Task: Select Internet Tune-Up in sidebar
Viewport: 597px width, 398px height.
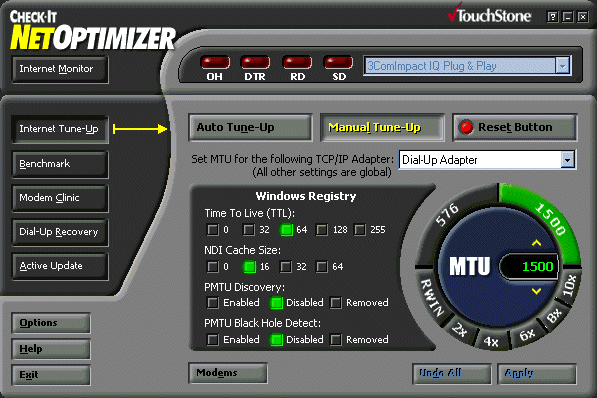Action: [x=60, y=129]
